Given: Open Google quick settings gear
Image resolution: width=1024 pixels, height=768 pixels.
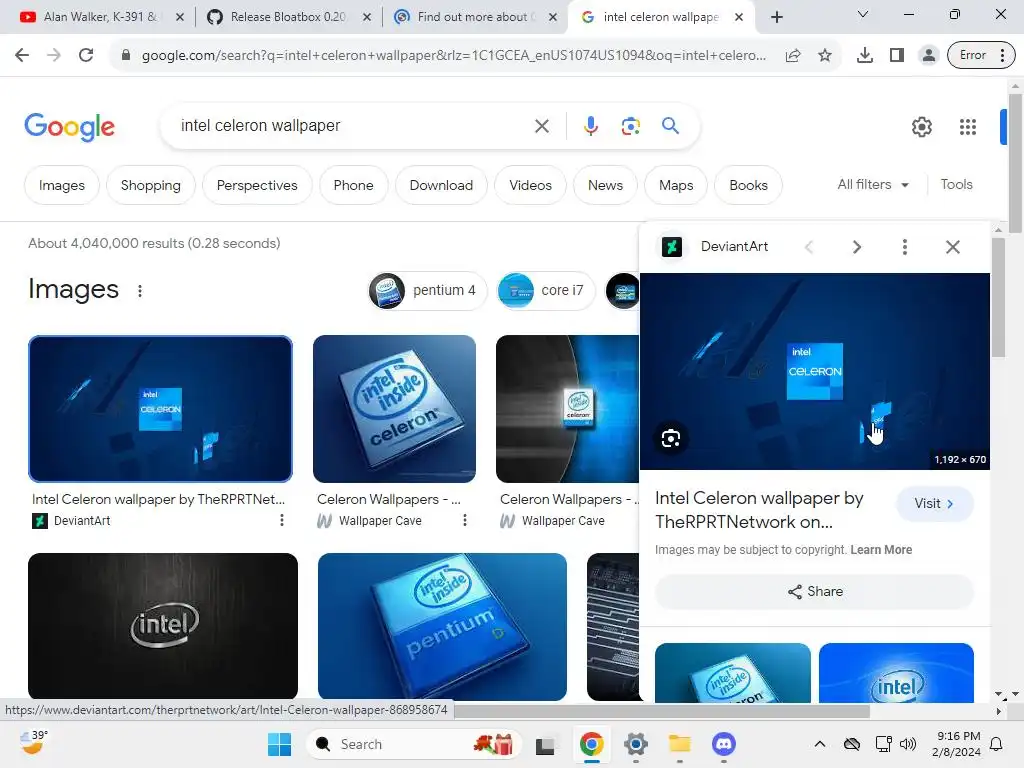Looking at the screenshot, I should click(x=921, y=127).
